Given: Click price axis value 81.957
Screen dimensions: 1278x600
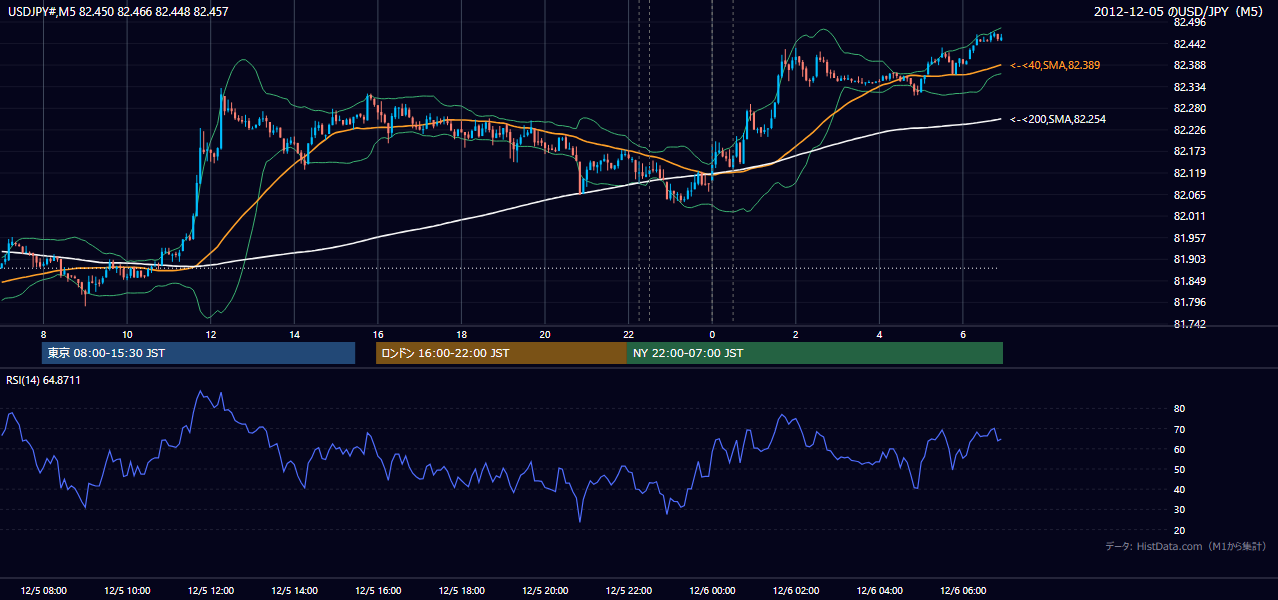Looking at the screenshot, I should [1190, 238].
